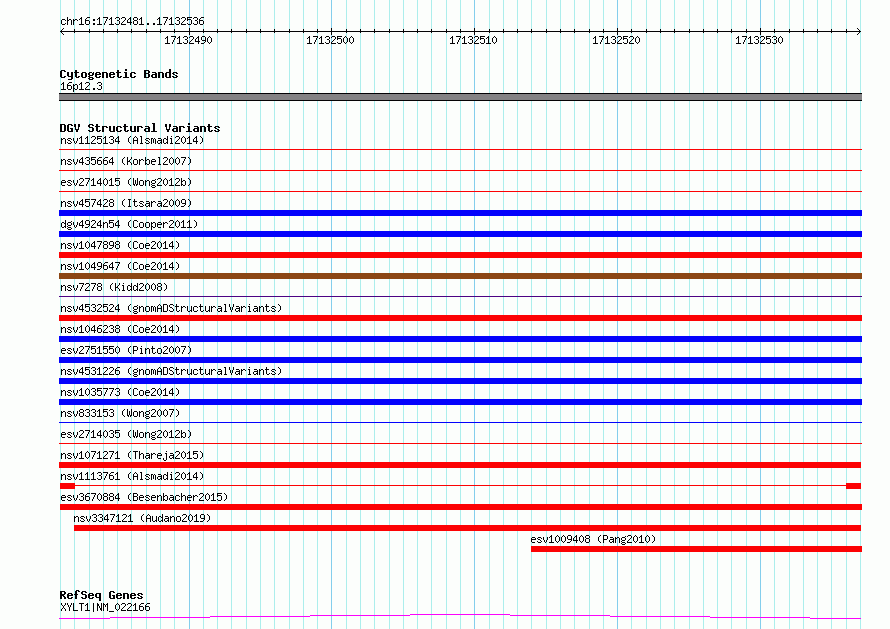
Task: Click the nsv1071271 (Thareja2015) label
Action: point(132,455)
